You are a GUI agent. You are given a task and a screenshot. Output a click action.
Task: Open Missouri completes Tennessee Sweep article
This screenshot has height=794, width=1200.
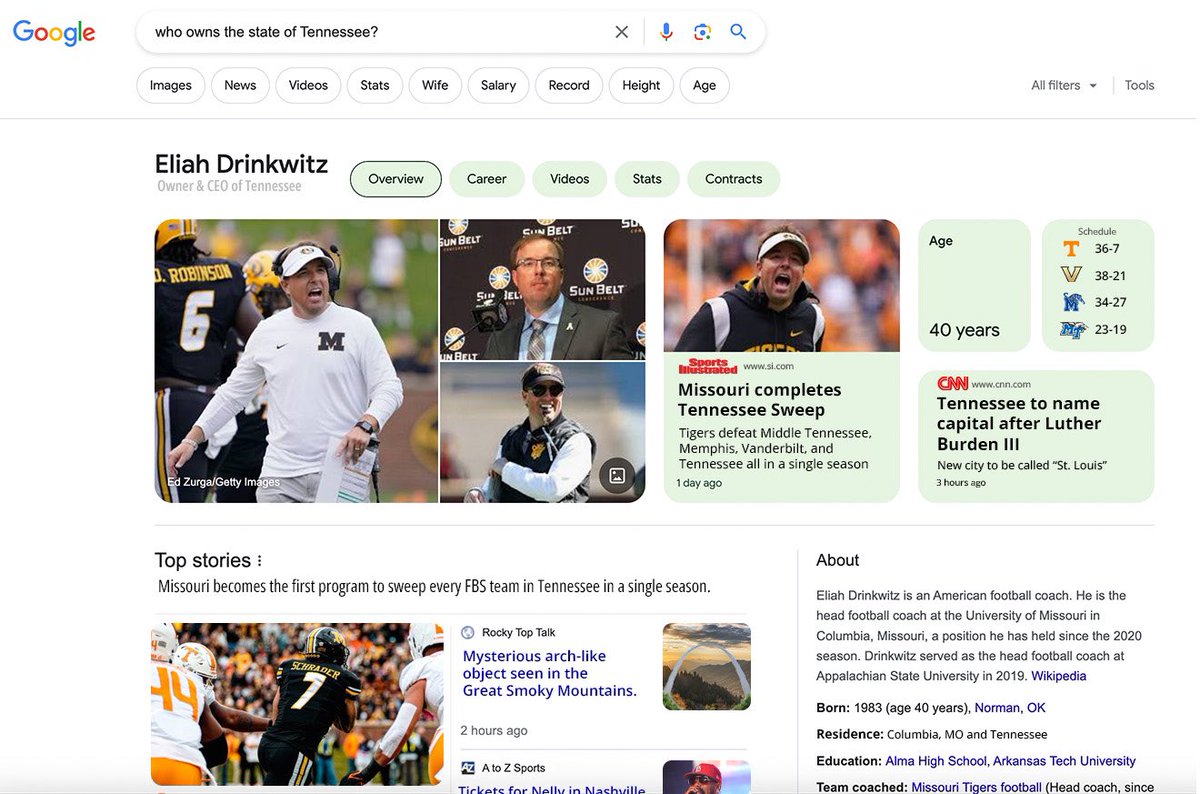point(782,360)
